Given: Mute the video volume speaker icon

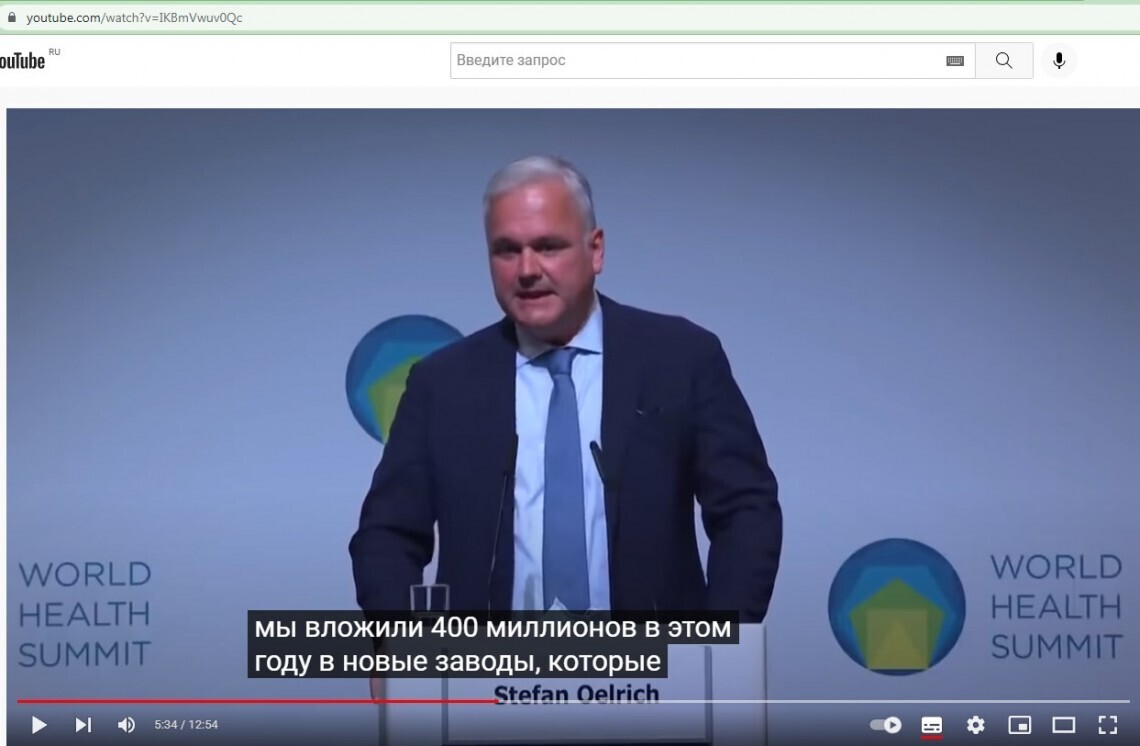Looking at the screenshot, I should coord(126,725).
